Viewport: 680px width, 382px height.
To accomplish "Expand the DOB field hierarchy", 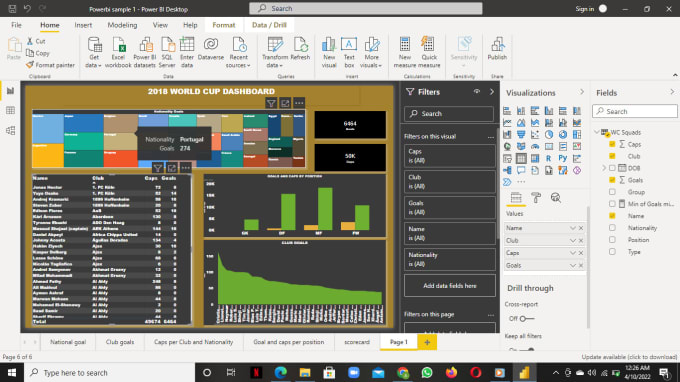I will pos(604,168).
